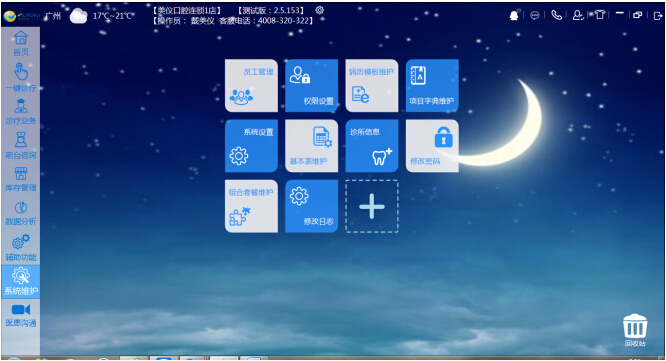
Task: Click the 客服电话 4008-320-322 text
Action: pos(266,21)
